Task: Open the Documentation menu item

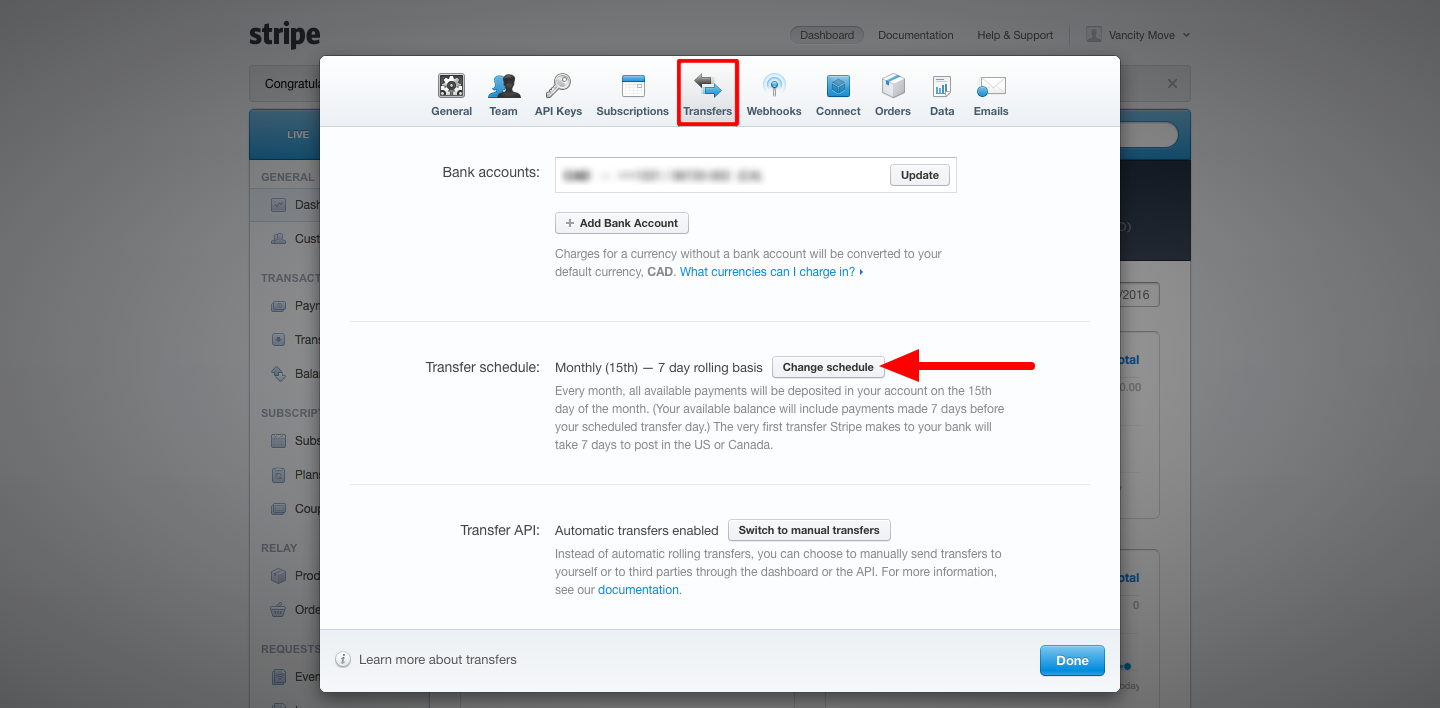Action: pos(915,35)
